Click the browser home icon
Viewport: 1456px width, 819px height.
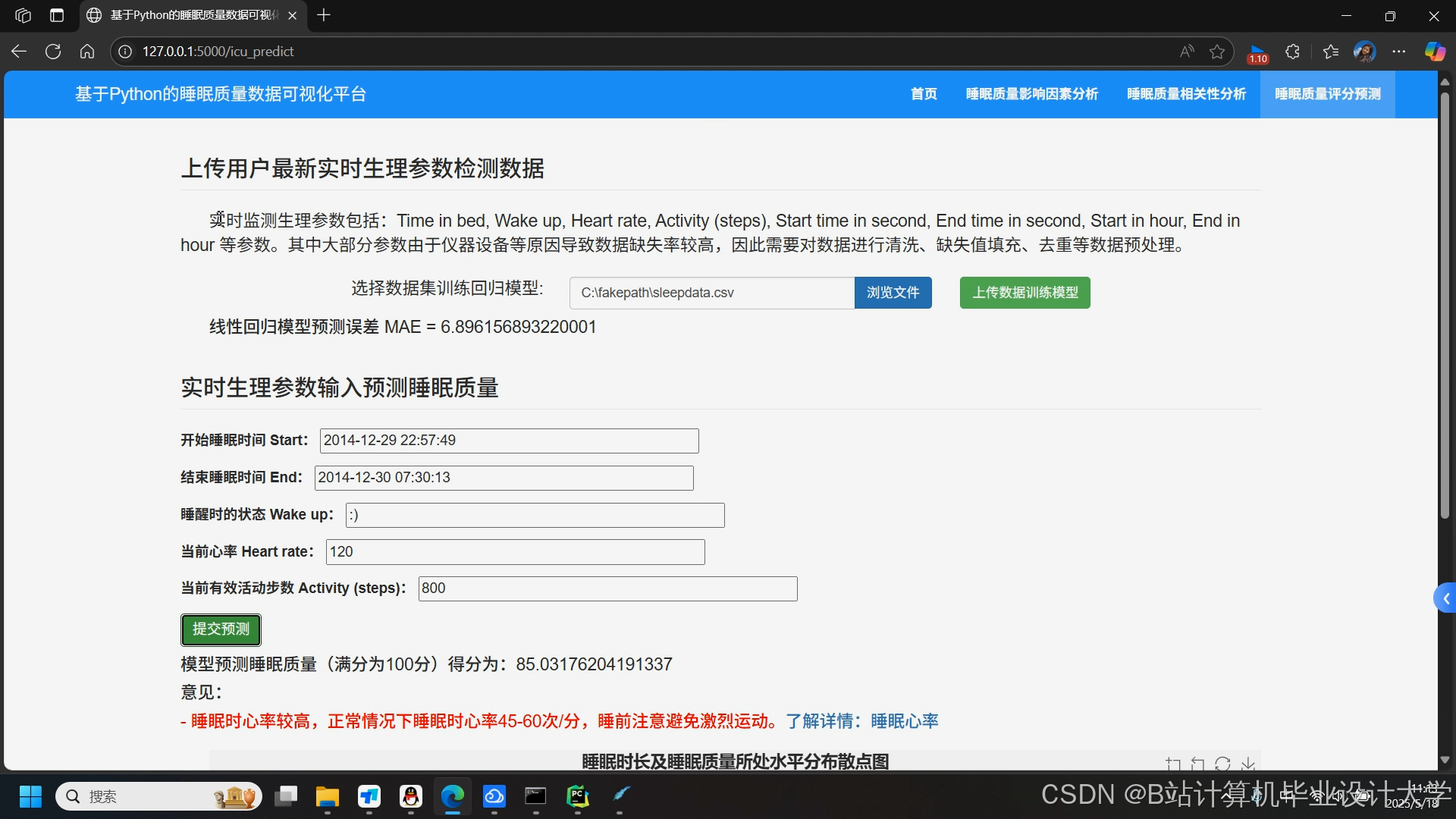pos(87,52)
